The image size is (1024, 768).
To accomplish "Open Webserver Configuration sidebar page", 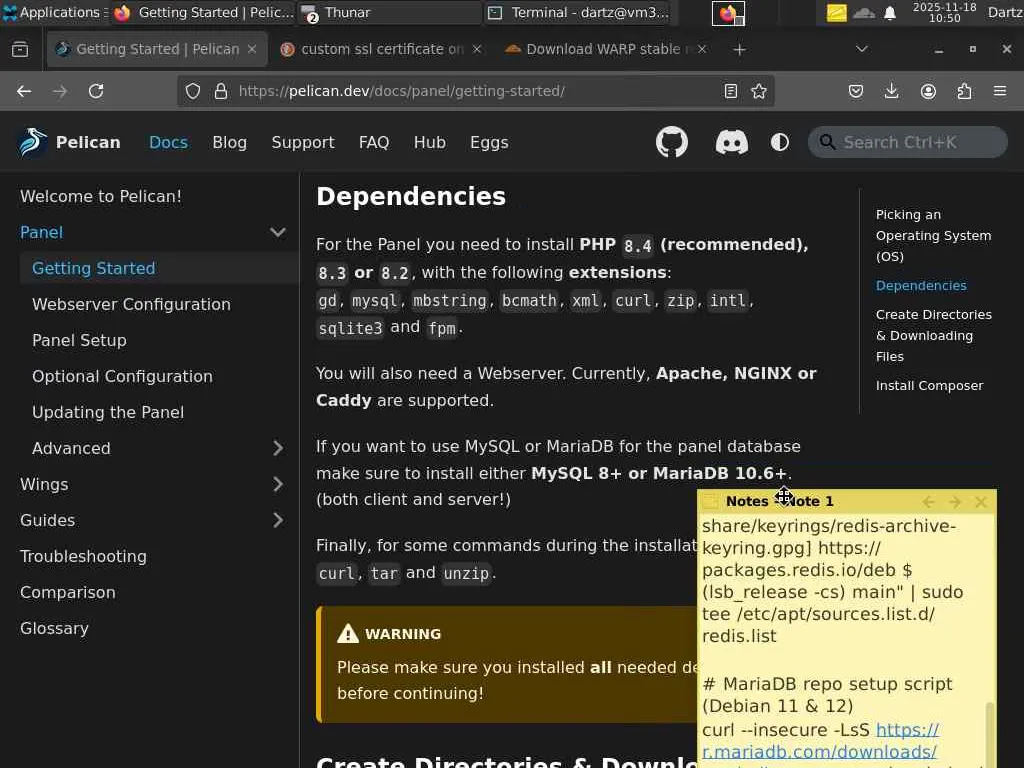I will pos(131,304).
